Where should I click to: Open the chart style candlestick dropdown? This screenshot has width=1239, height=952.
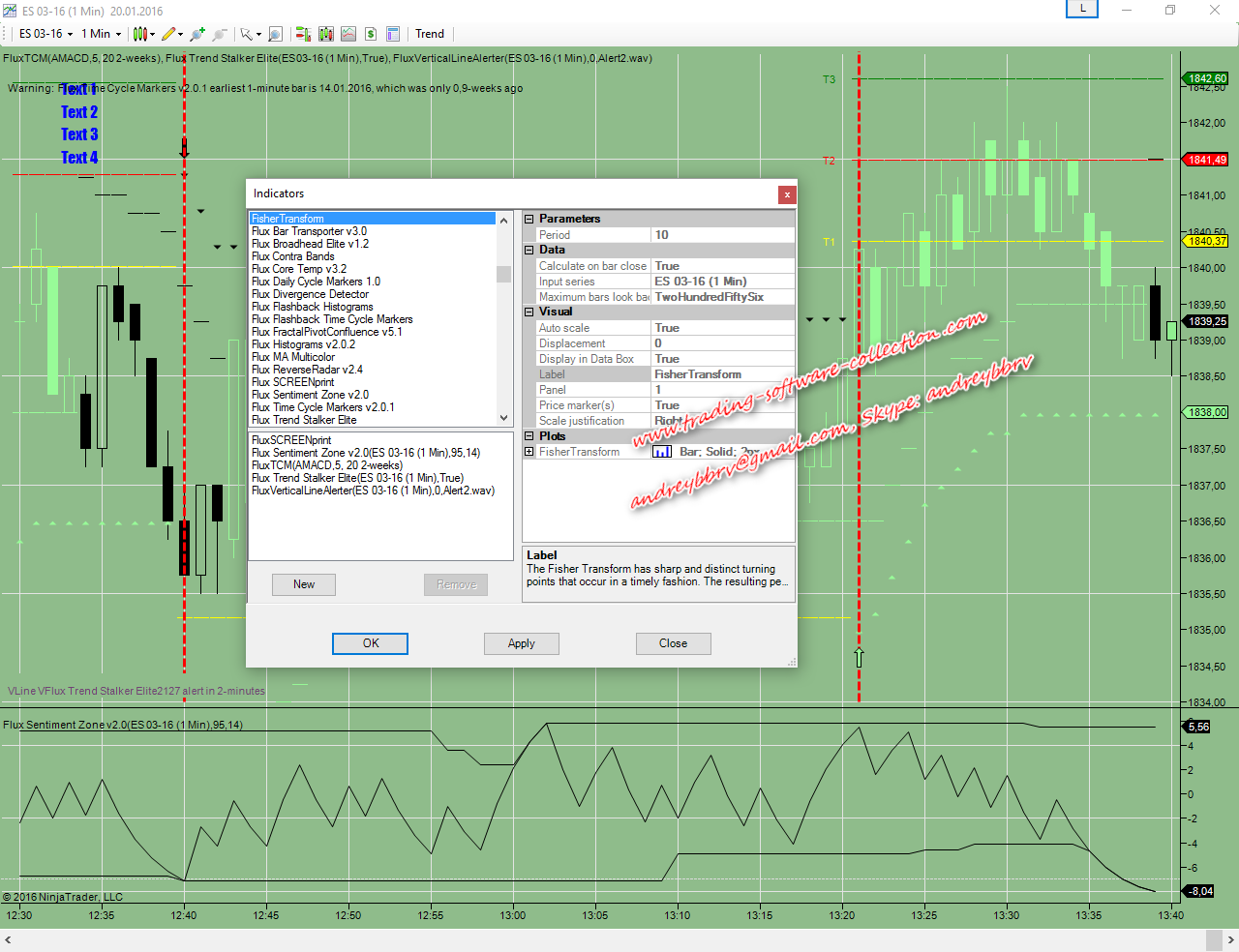pos(143,34)
